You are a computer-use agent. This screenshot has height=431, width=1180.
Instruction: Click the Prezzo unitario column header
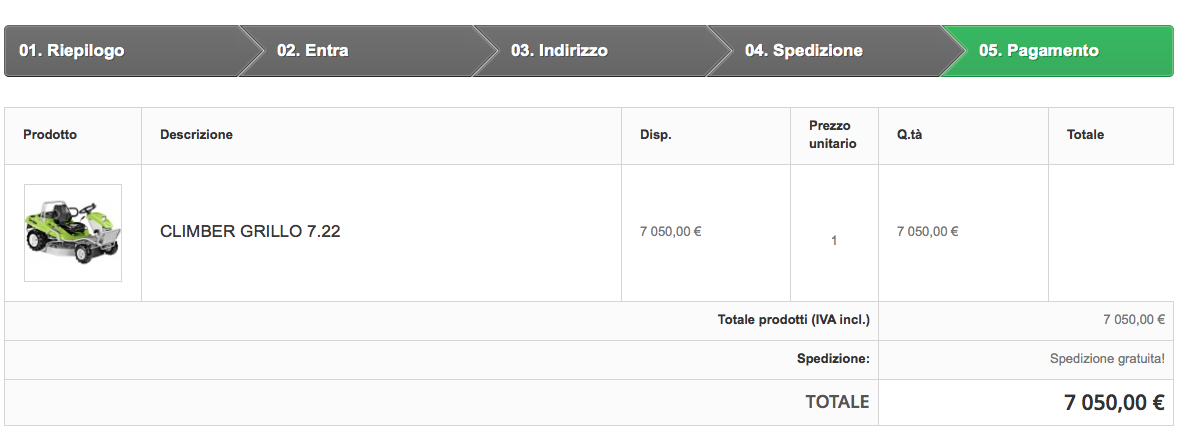[x=833, y=135]
